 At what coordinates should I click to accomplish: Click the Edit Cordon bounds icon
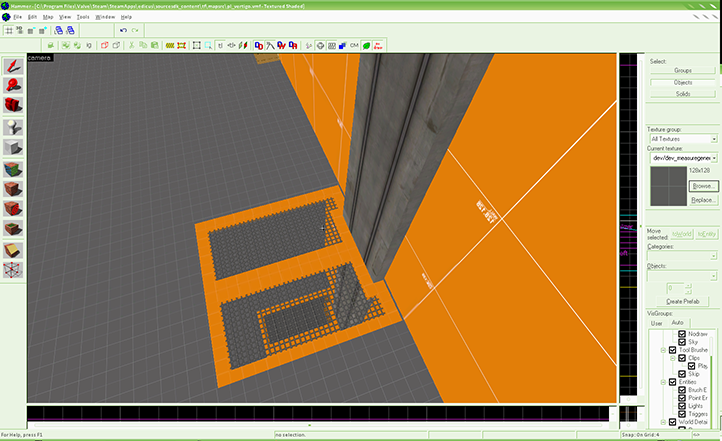(181, 45)
